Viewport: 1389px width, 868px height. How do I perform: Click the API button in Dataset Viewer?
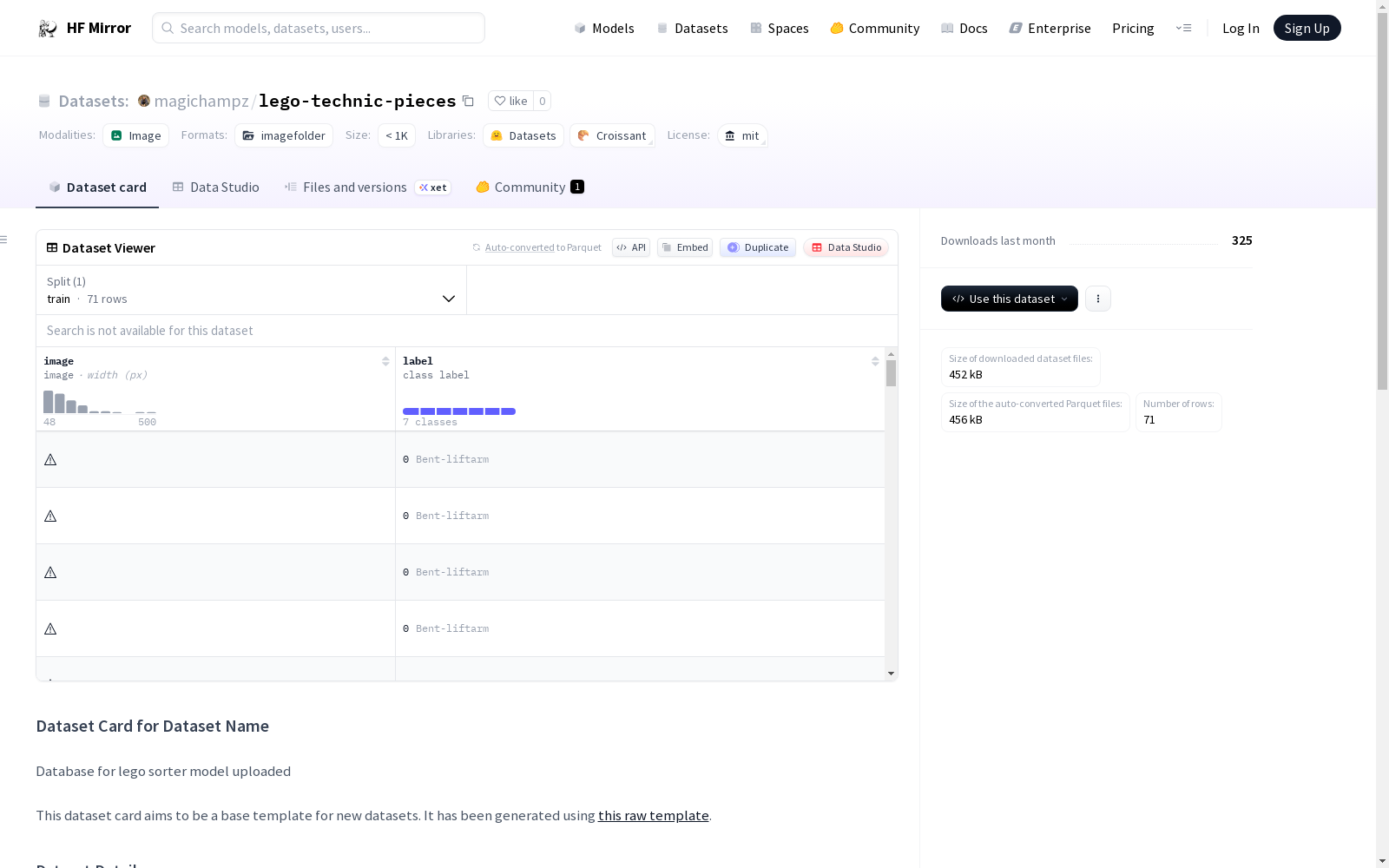click(x=631, y=247)
